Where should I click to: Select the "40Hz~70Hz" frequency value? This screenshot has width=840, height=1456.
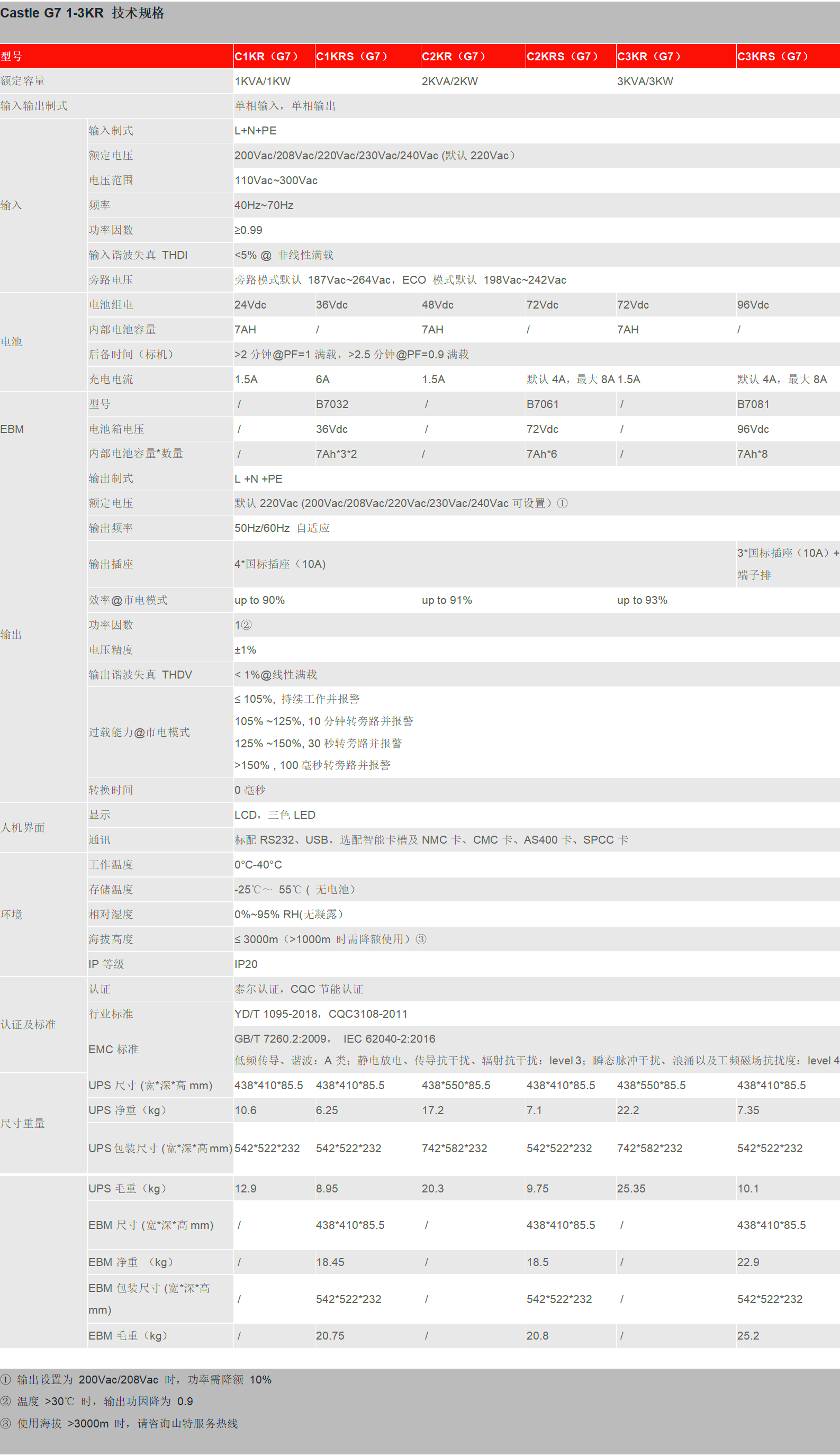(x=264, y=205)
